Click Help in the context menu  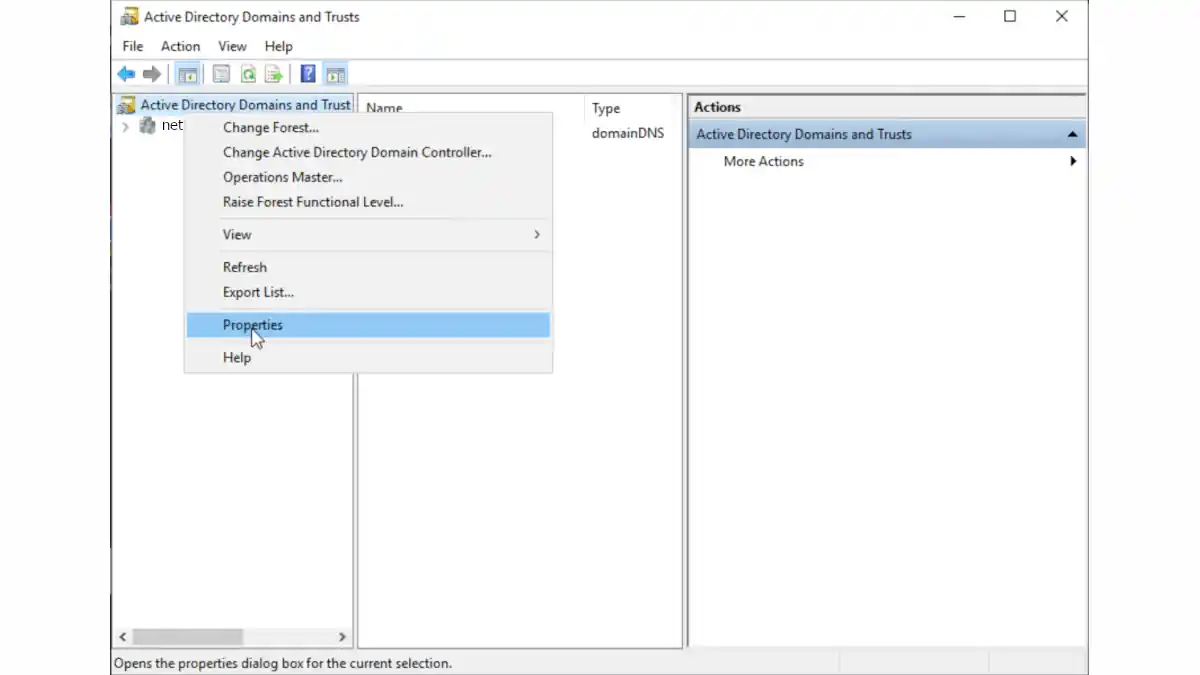click(368, 357)
